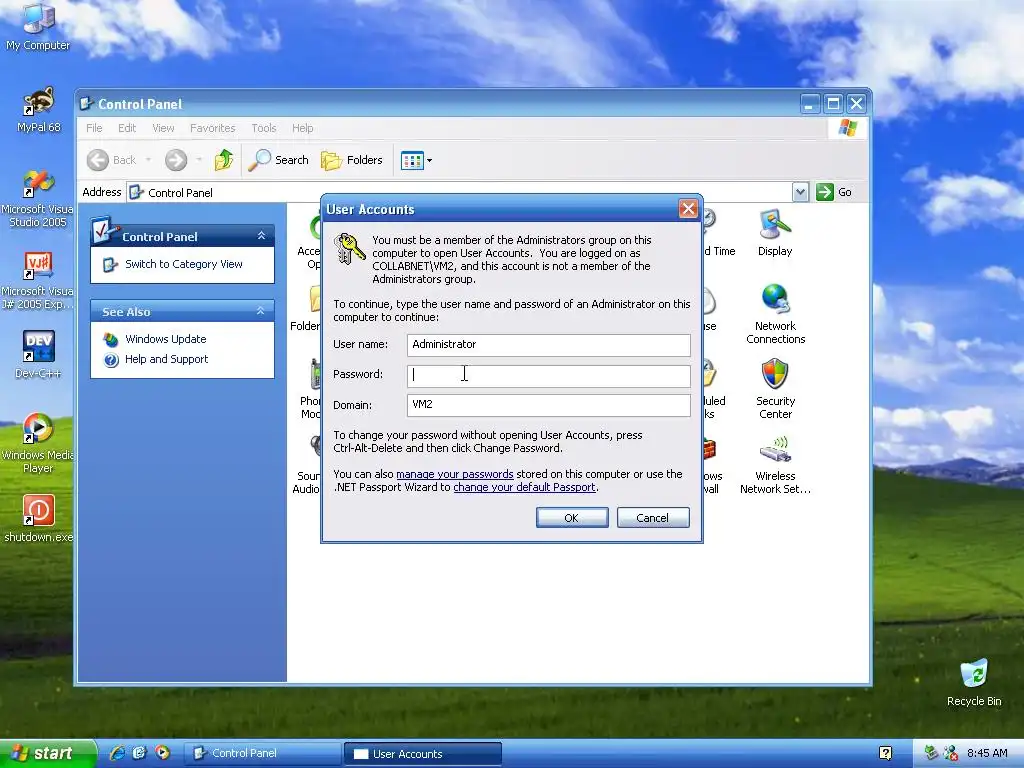1024x768 pixels.
Task: Open the File menu
Action: (x=94, y=128)
